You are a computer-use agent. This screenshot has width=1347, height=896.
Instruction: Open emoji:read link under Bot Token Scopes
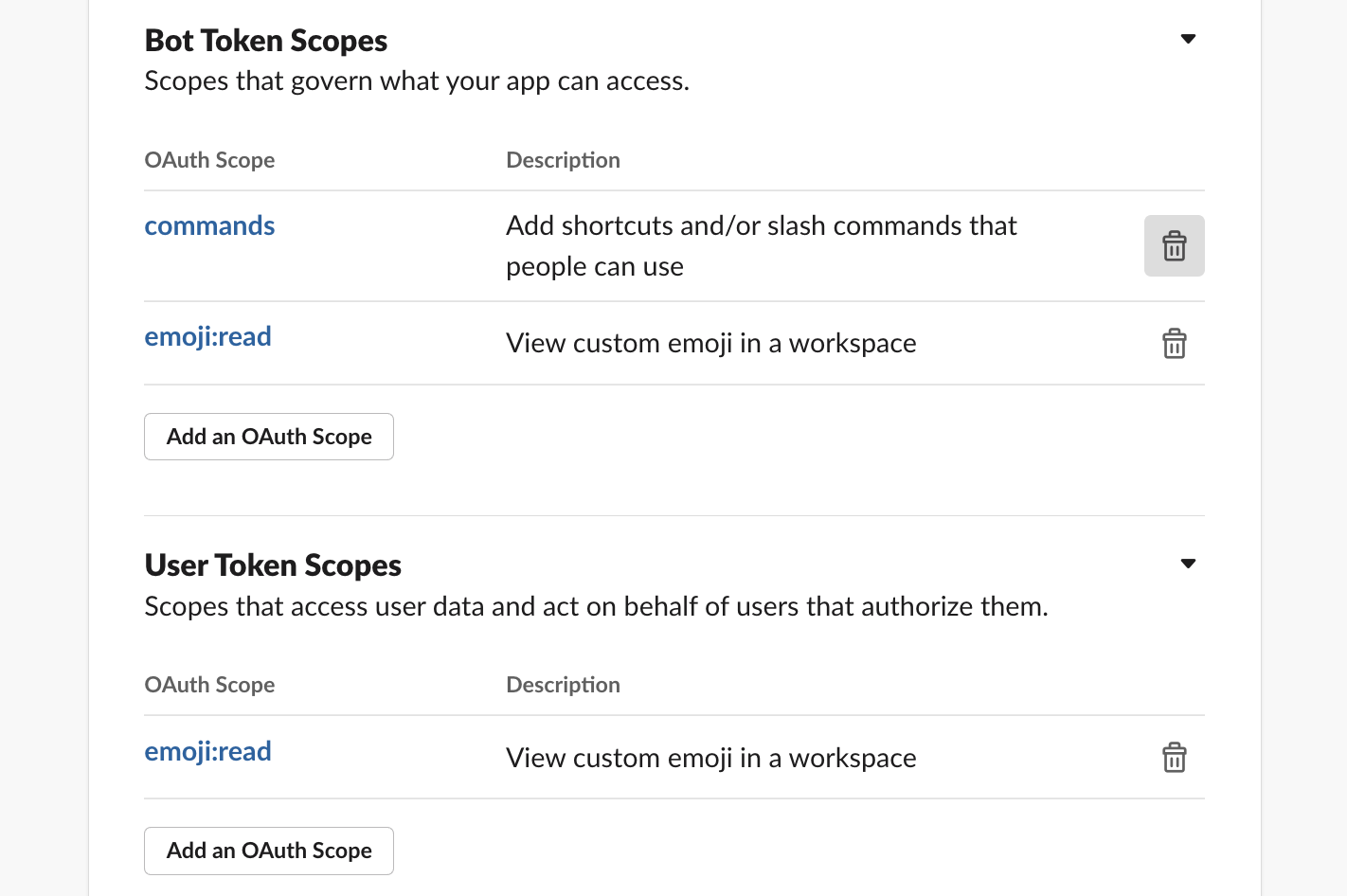coord(207,337)
